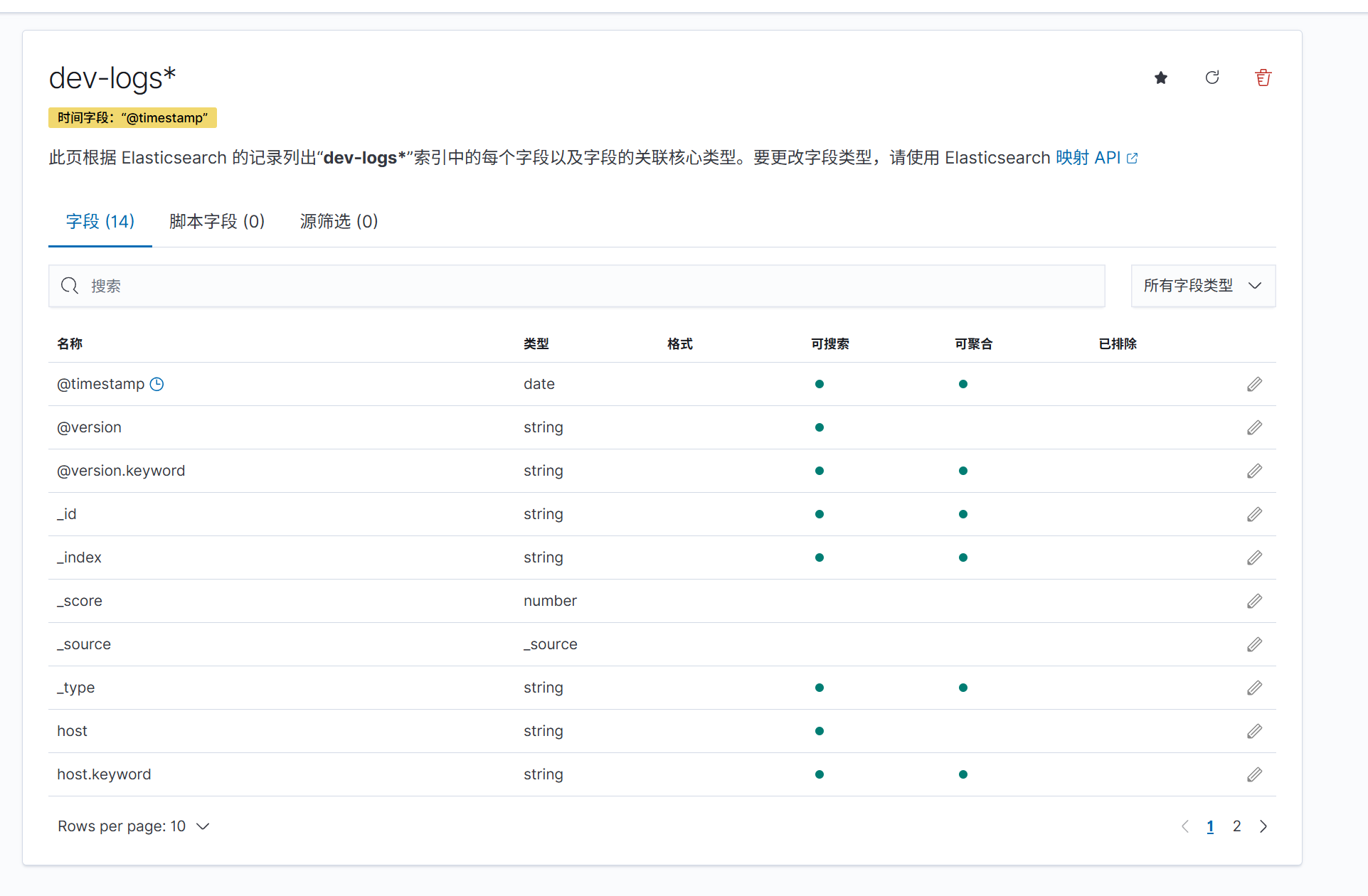Edit the _index field pencil icon
The width and height of the screenshot is (1368, 896).
[x=1254, y=558]
